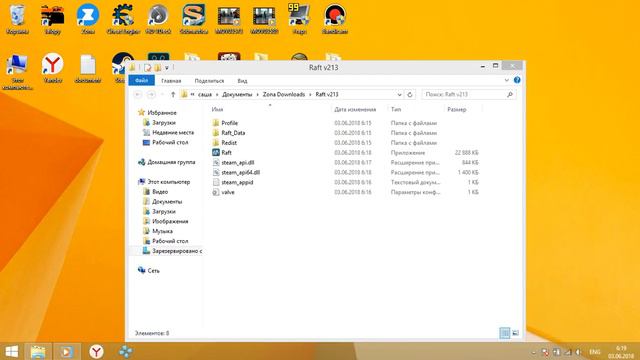Sort by Тип column header
The image size is (640, 360).
pyautogui.click(x=396, y=109)
